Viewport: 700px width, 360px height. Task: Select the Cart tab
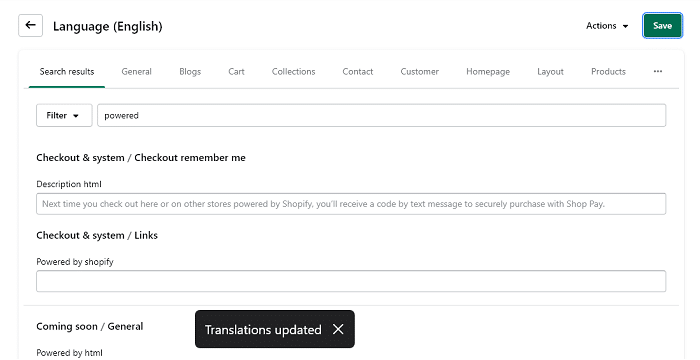(236, 71)
